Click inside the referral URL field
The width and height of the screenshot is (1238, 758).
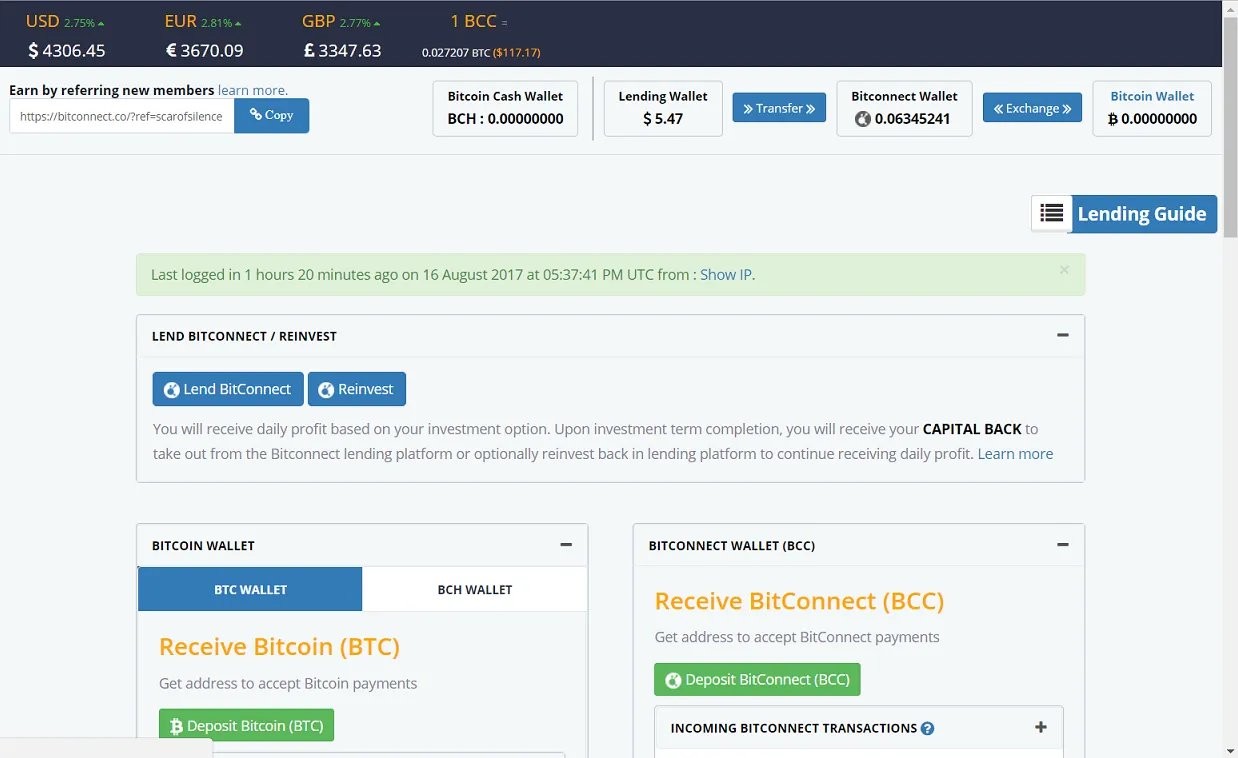(122, 116)
